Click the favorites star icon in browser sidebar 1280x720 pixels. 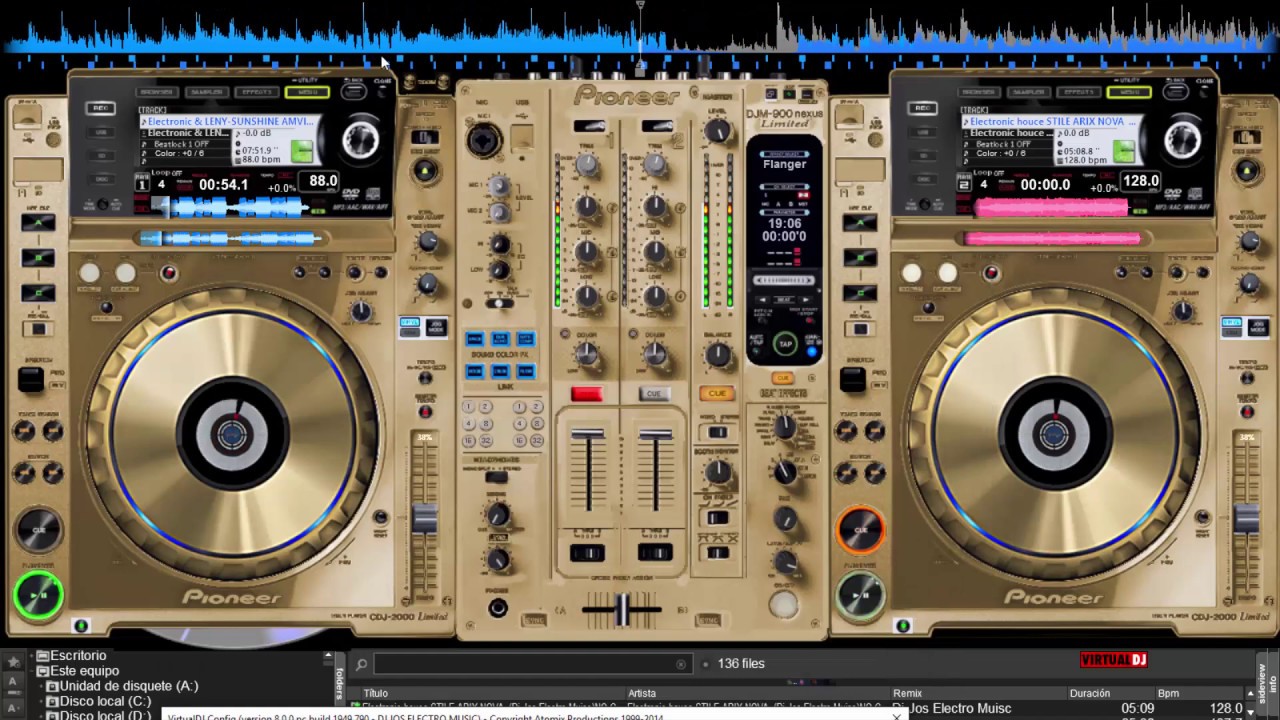14,662
